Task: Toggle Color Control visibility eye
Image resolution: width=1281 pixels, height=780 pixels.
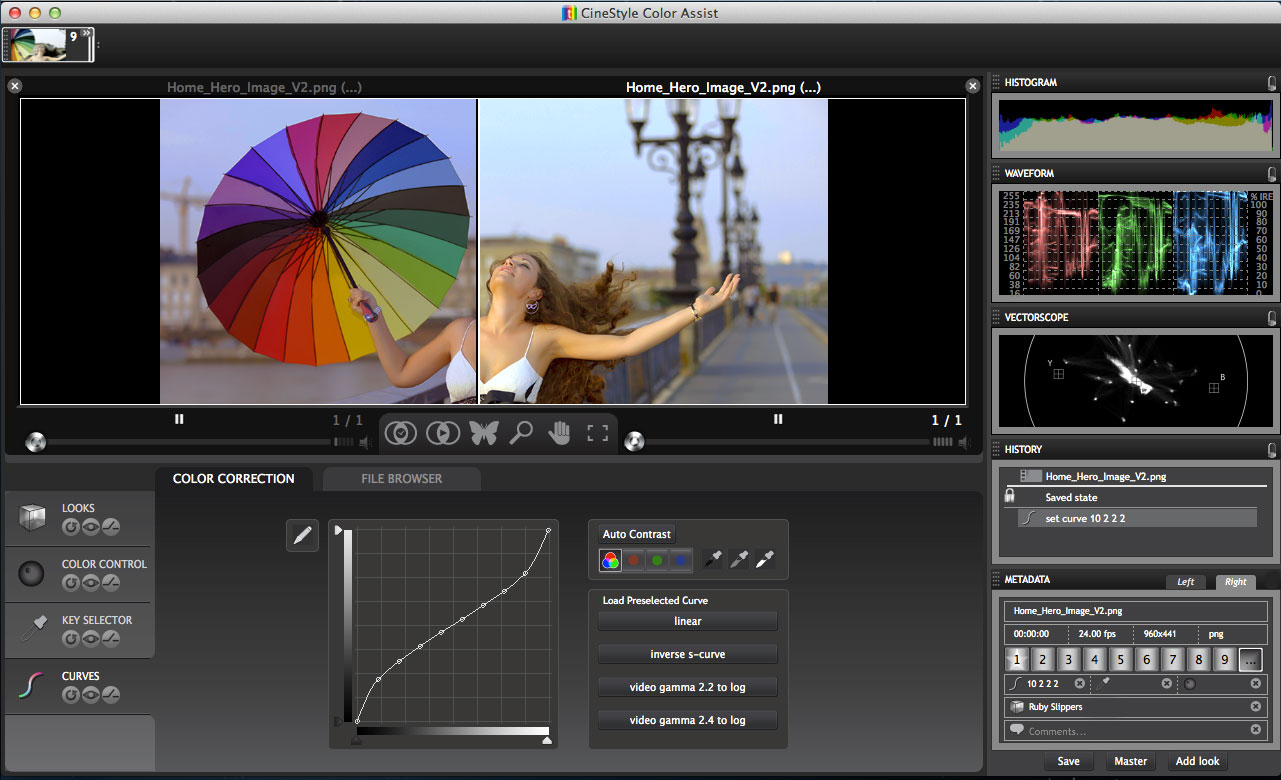Action: pyautogui.click(x=90, y=583)
